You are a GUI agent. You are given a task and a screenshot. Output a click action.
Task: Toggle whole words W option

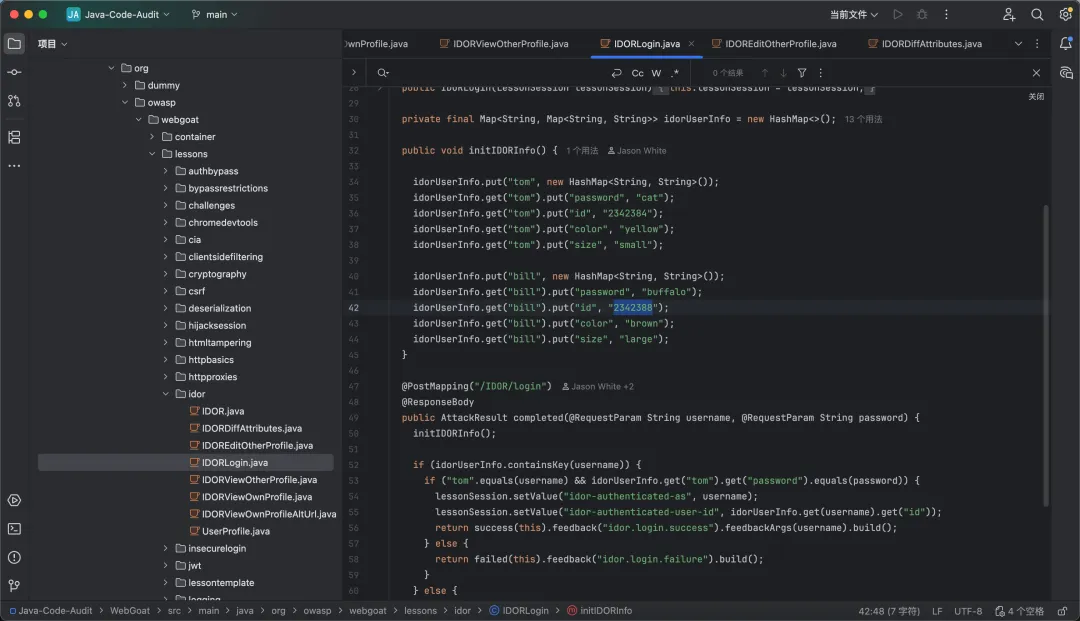(656, 73)
